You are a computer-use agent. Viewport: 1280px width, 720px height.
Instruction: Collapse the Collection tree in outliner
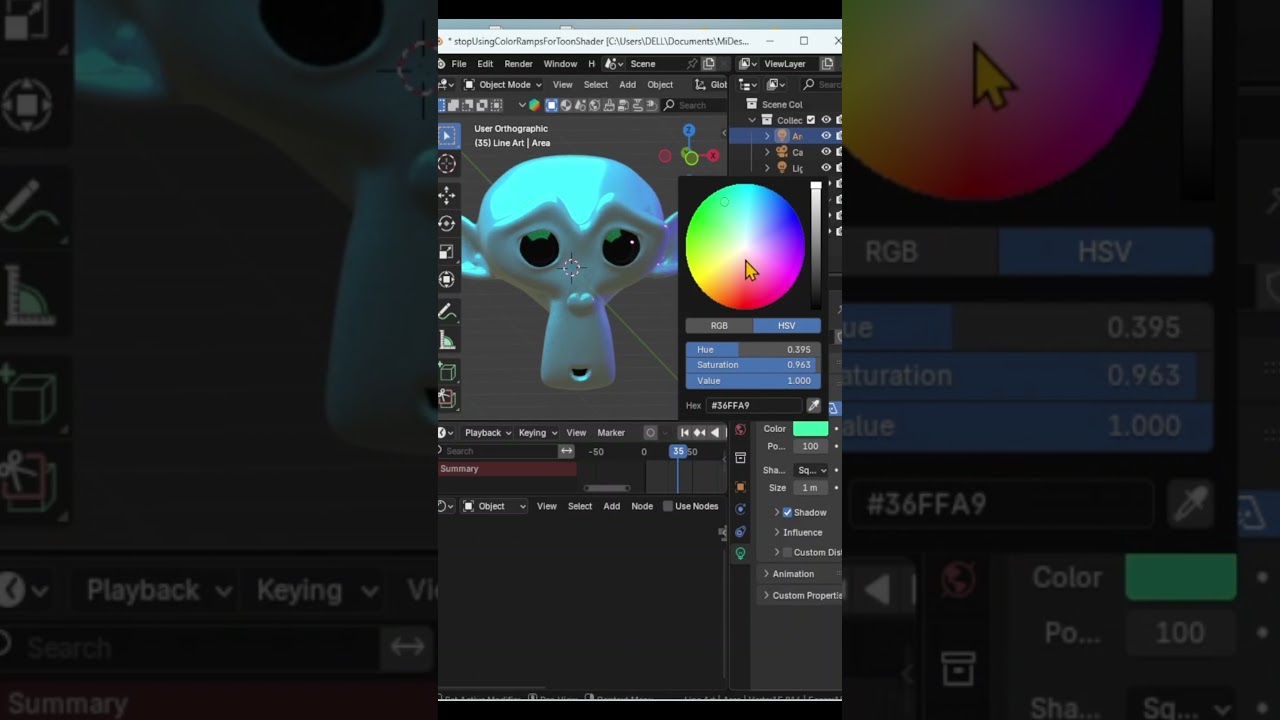(753, 120)
